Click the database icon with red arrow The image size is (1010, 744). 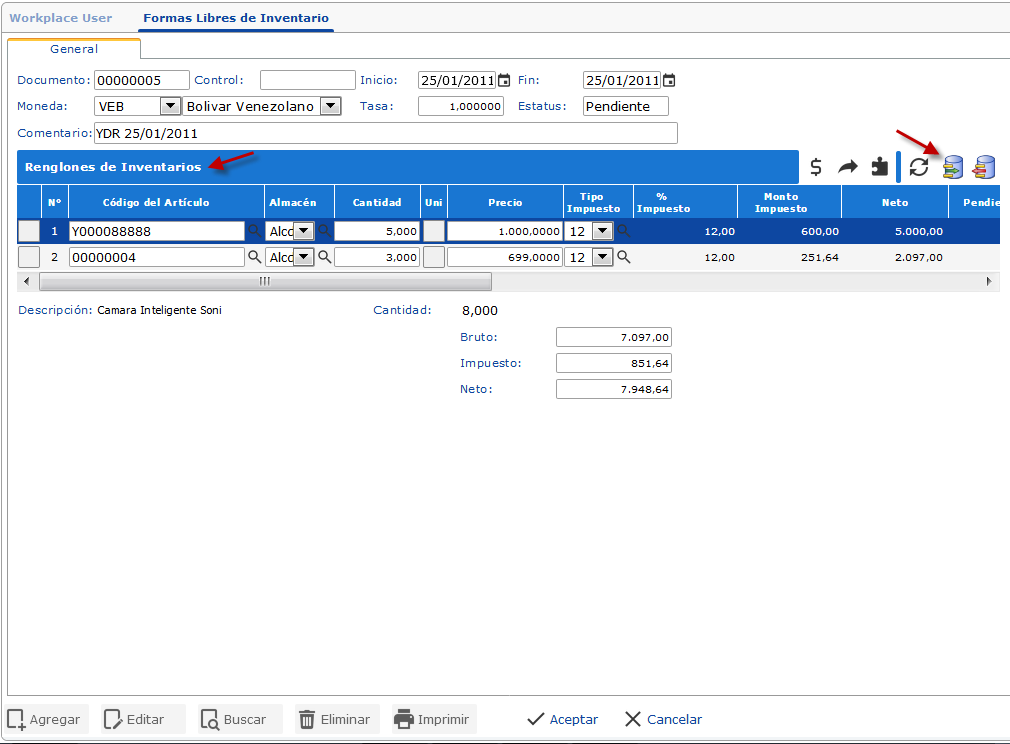pos(985,167)
